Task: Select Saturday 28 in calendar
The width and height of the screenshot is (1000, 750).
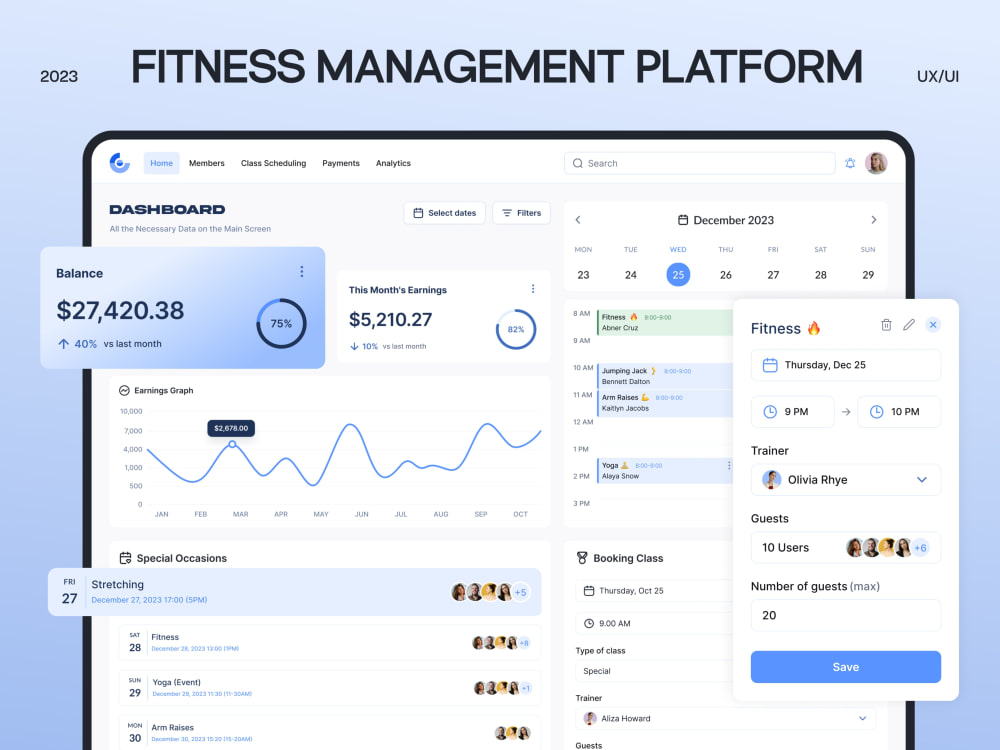Action: point(821,275)
